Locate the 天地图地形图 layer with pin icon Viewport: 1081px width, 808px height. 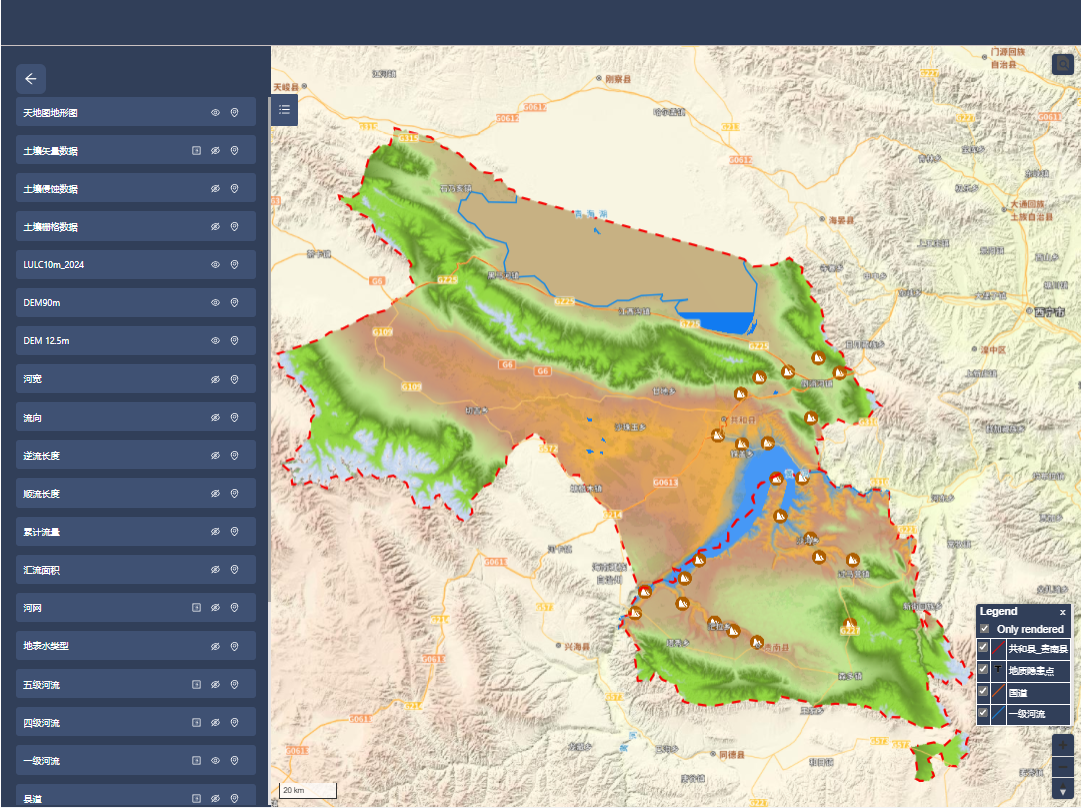point(235,113)
